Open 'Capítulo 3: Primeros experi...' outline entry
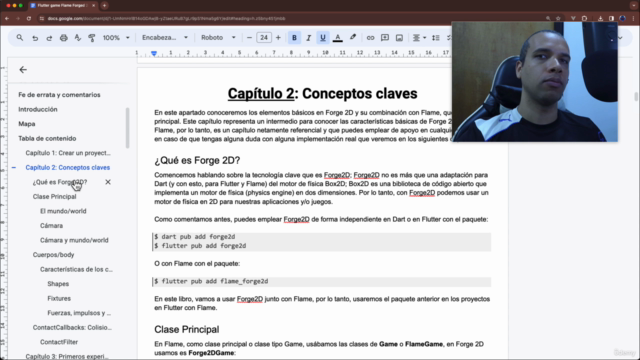 click(x=67, y=356)
